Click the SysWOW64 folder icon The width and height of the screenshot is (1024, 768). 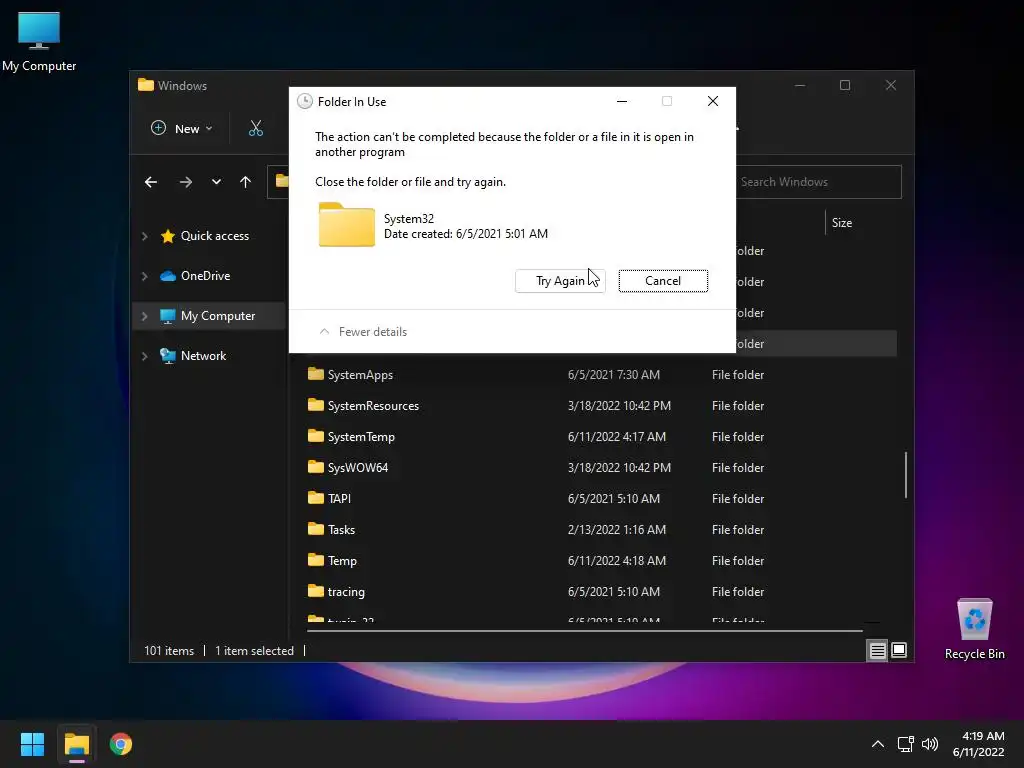(315, 466)
